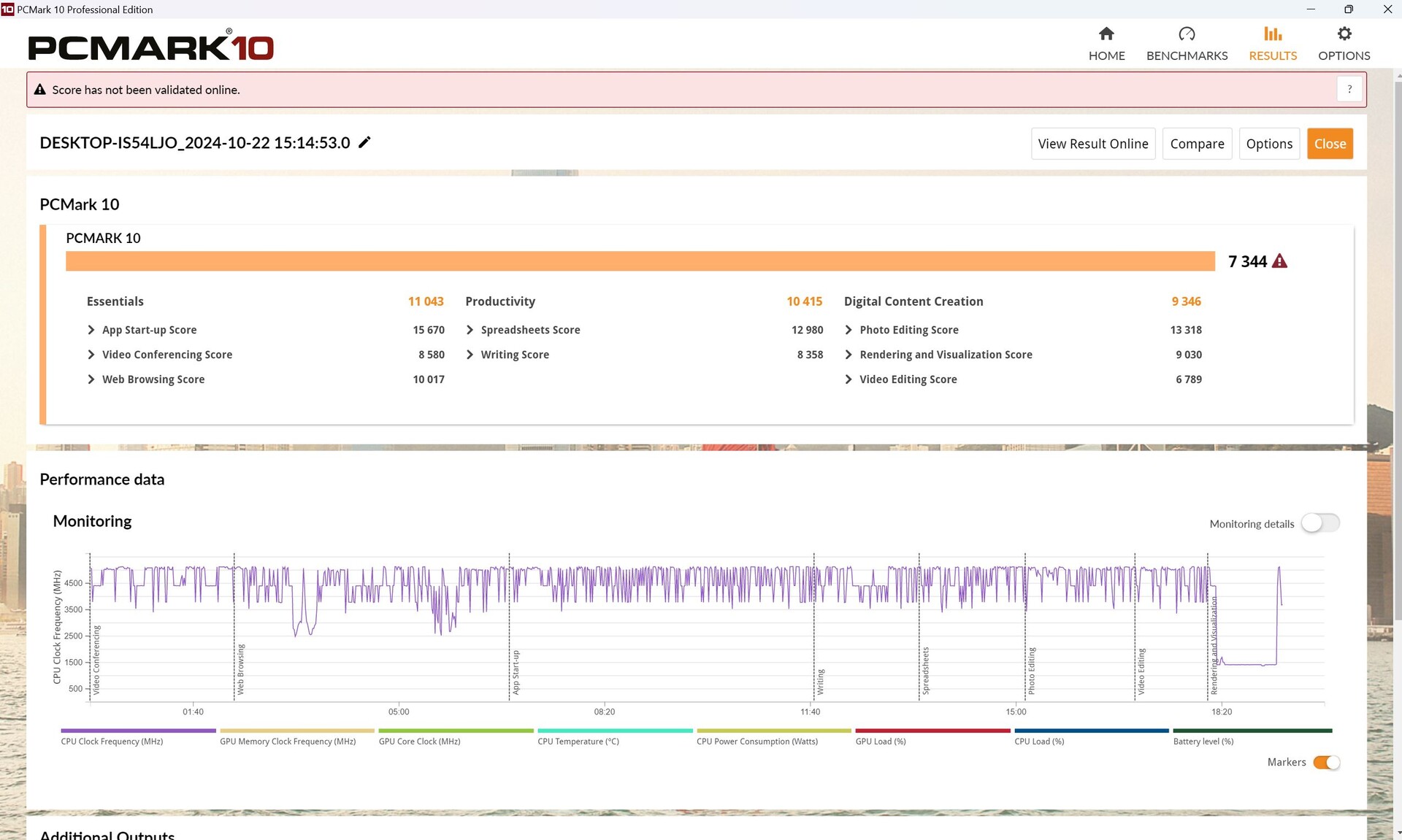Switch to RESULTS tab label
This screenshot has height=840, width=1402.
point(1273,55)
